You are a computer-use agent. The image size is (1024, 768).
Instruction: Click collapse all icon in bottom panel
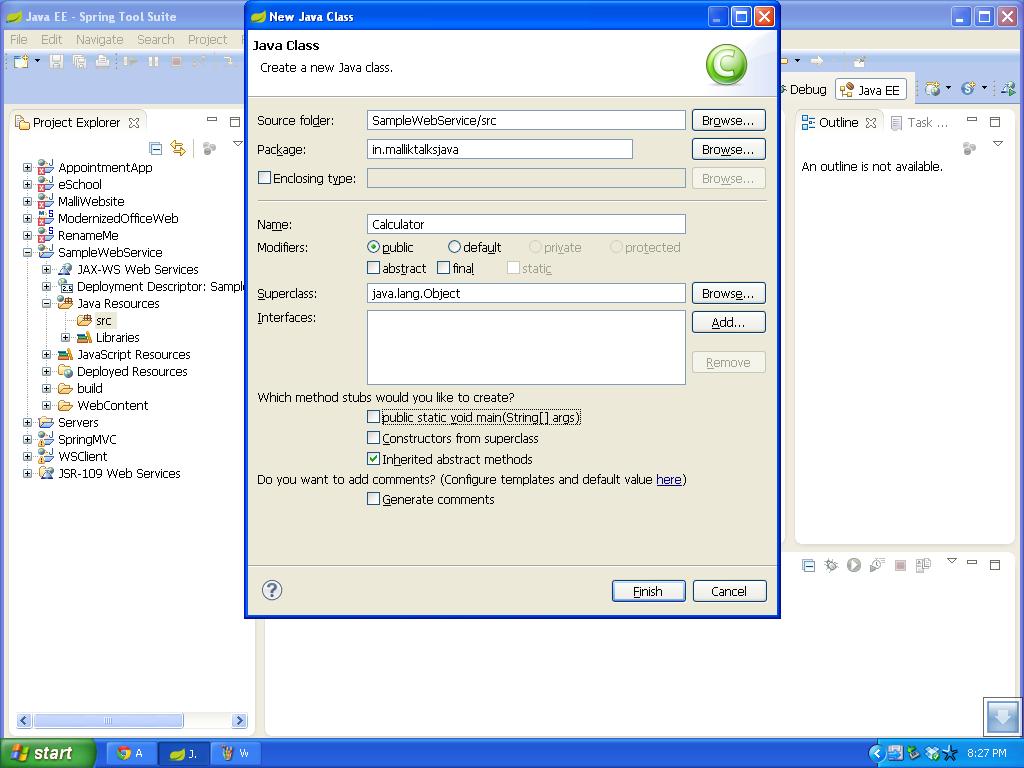808,566
